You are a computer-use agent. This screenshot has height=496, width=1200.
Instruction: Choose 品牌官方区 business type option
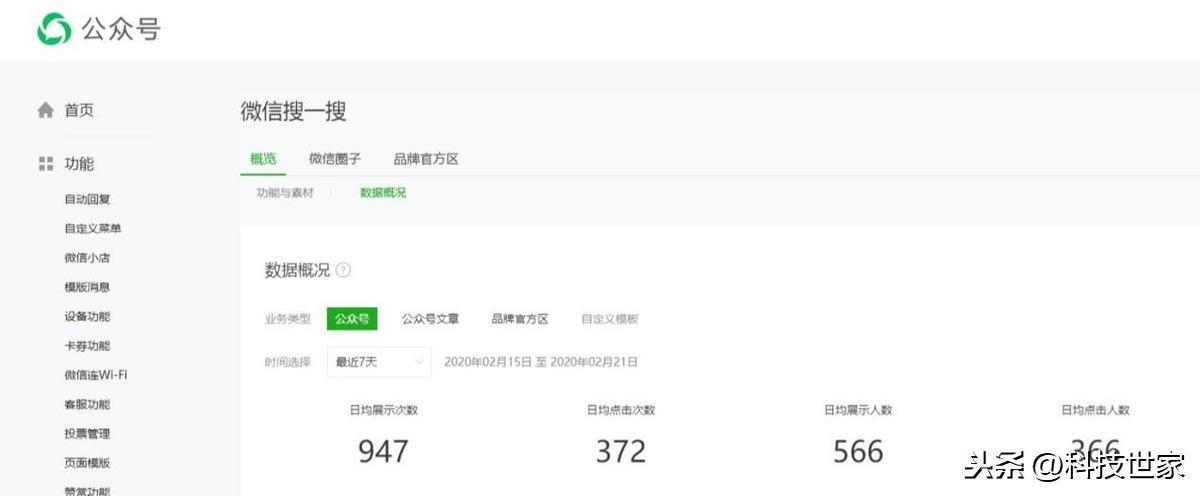[x=520, y=319]
